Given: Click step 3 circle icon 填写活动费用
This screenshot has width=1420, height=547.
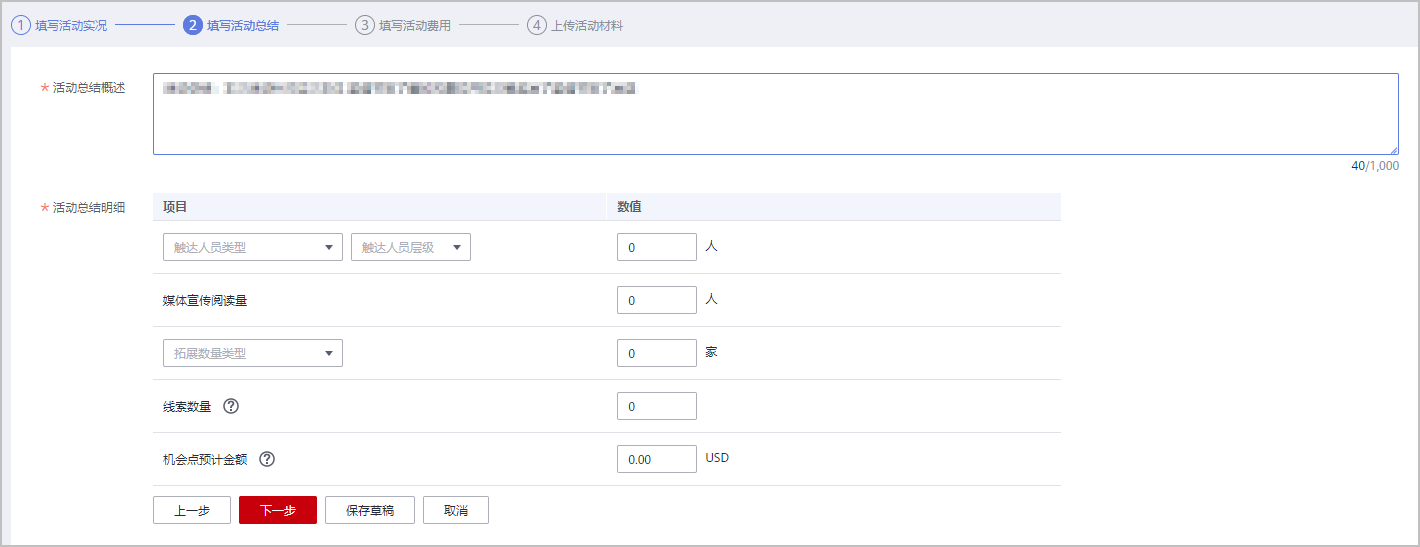Looking at the screenshot, I should (x=364, y=25).
